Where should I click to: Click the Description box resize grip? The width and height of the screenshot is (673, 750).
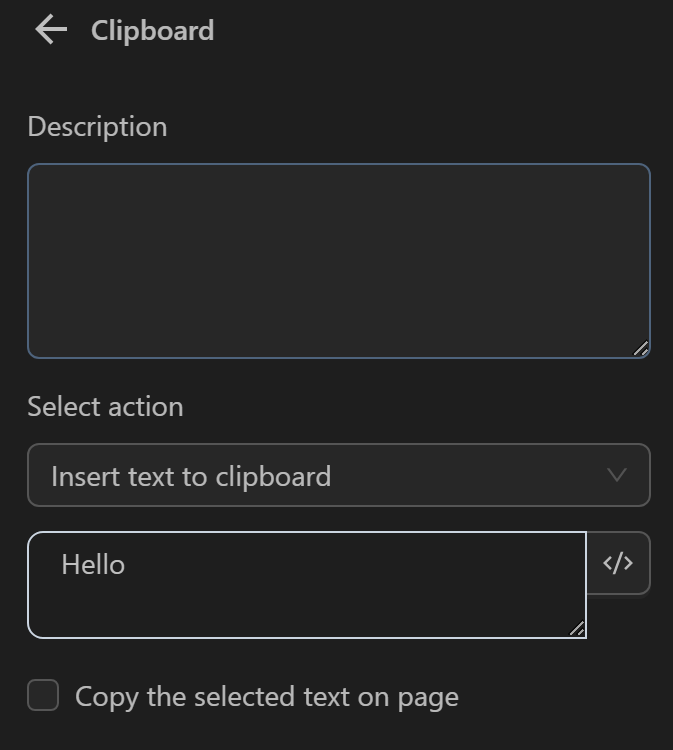pos(641,348)
